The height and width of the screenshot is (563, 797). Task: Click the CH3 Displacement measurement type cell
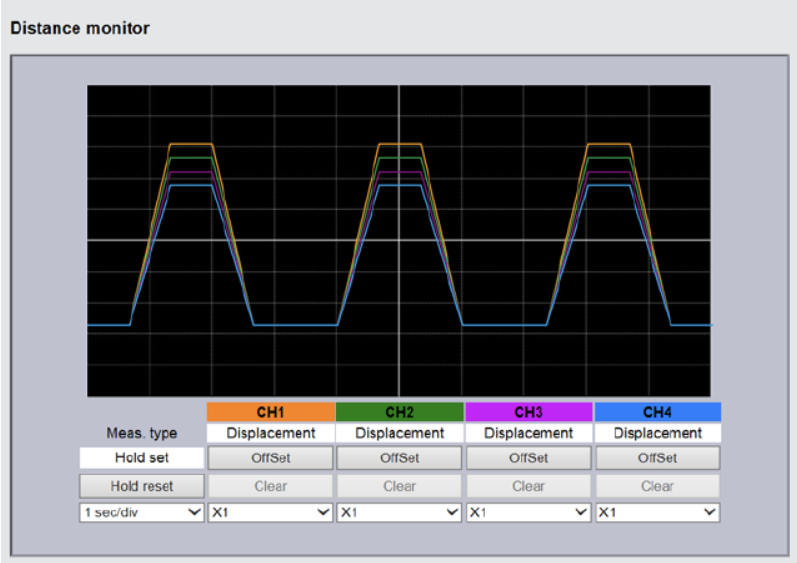pos(529,433)
